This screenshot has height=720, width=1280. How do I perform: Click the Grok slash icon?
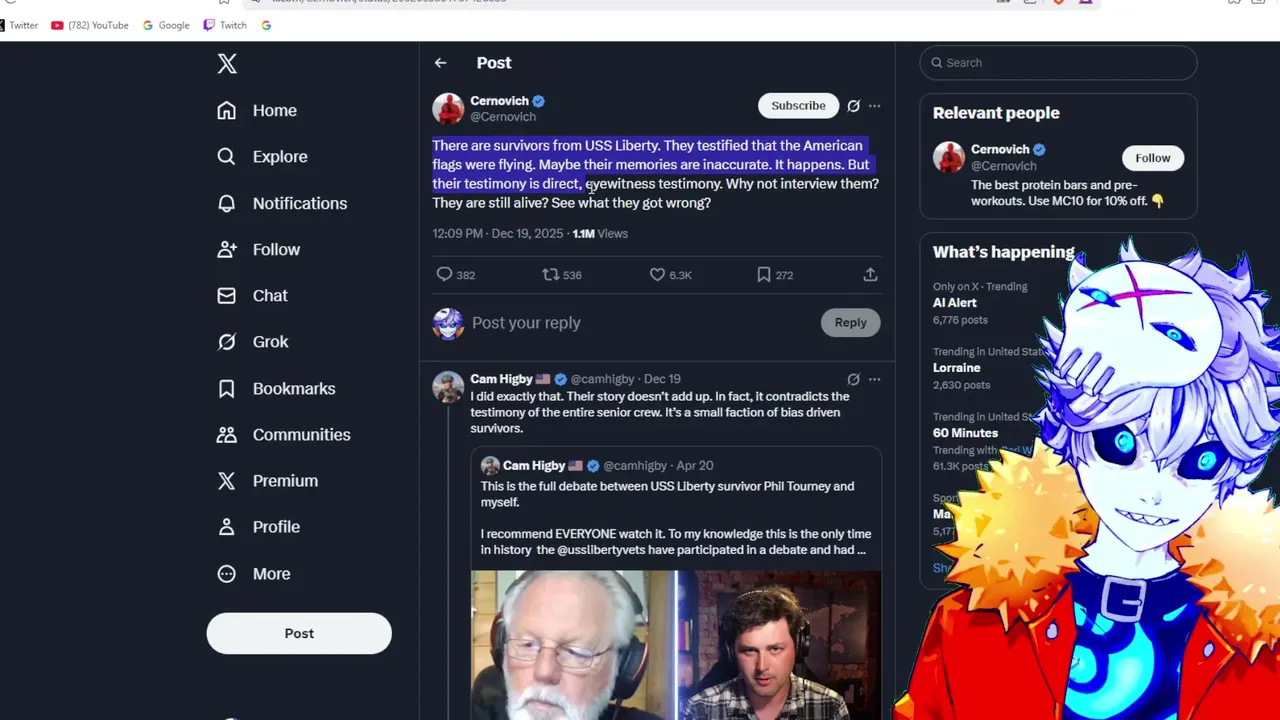tap(227, 342)
